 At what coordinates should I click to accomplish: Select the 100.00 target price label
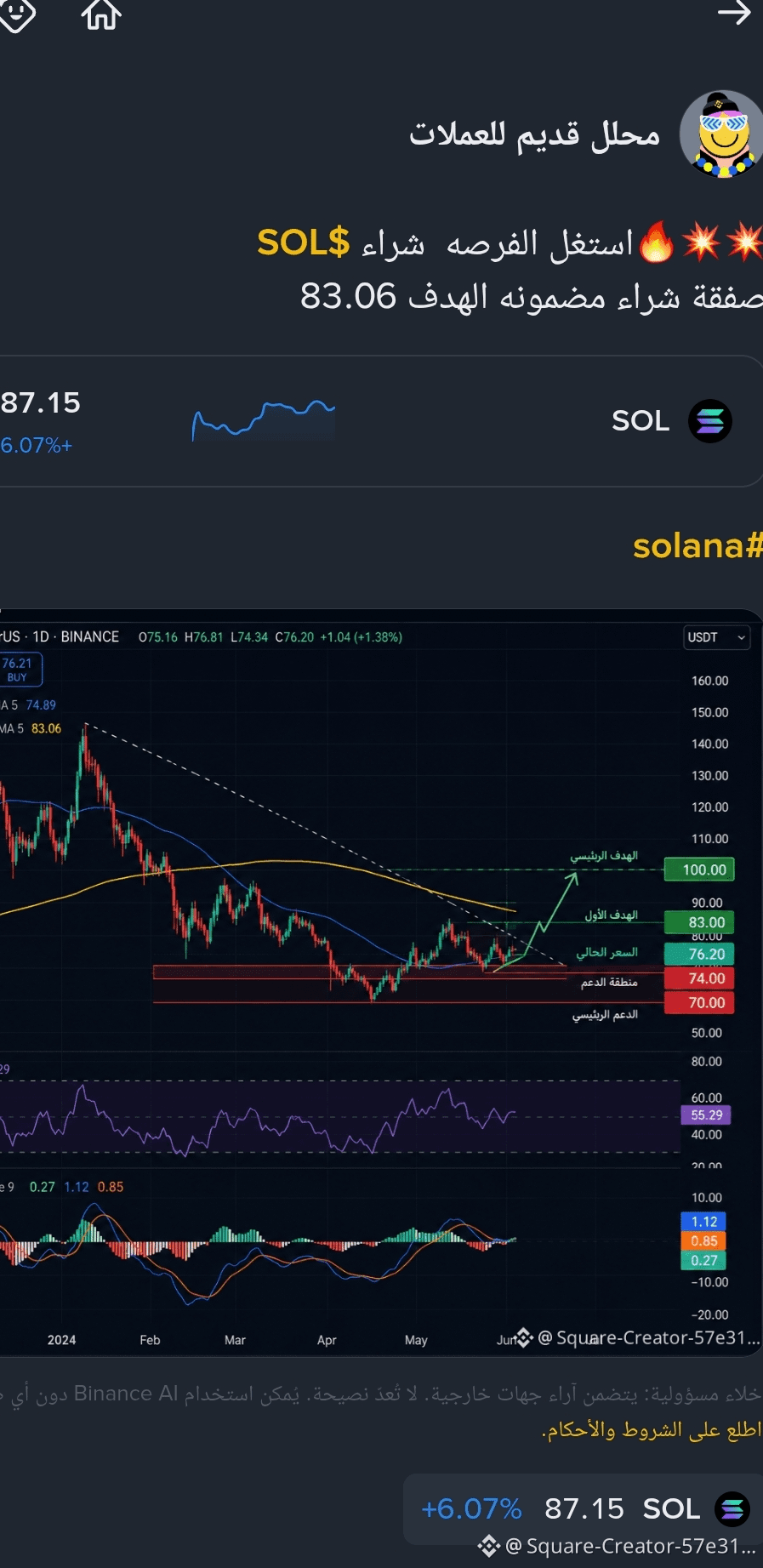(698, 870)
